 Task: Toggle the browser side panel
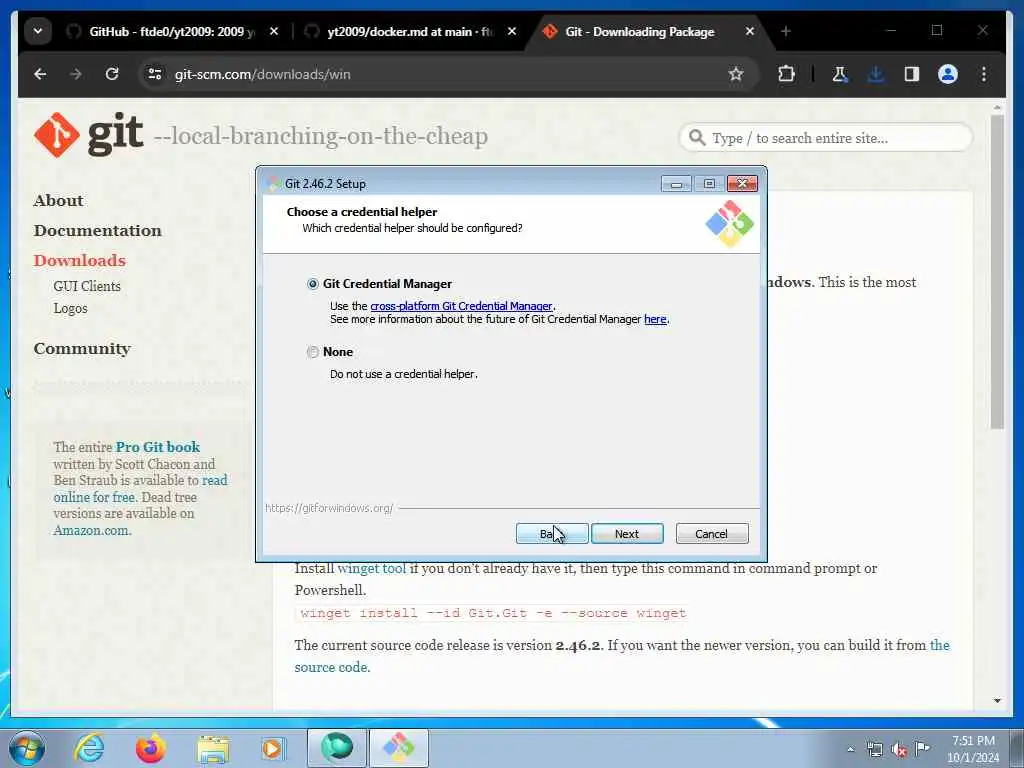coord(912,74)
